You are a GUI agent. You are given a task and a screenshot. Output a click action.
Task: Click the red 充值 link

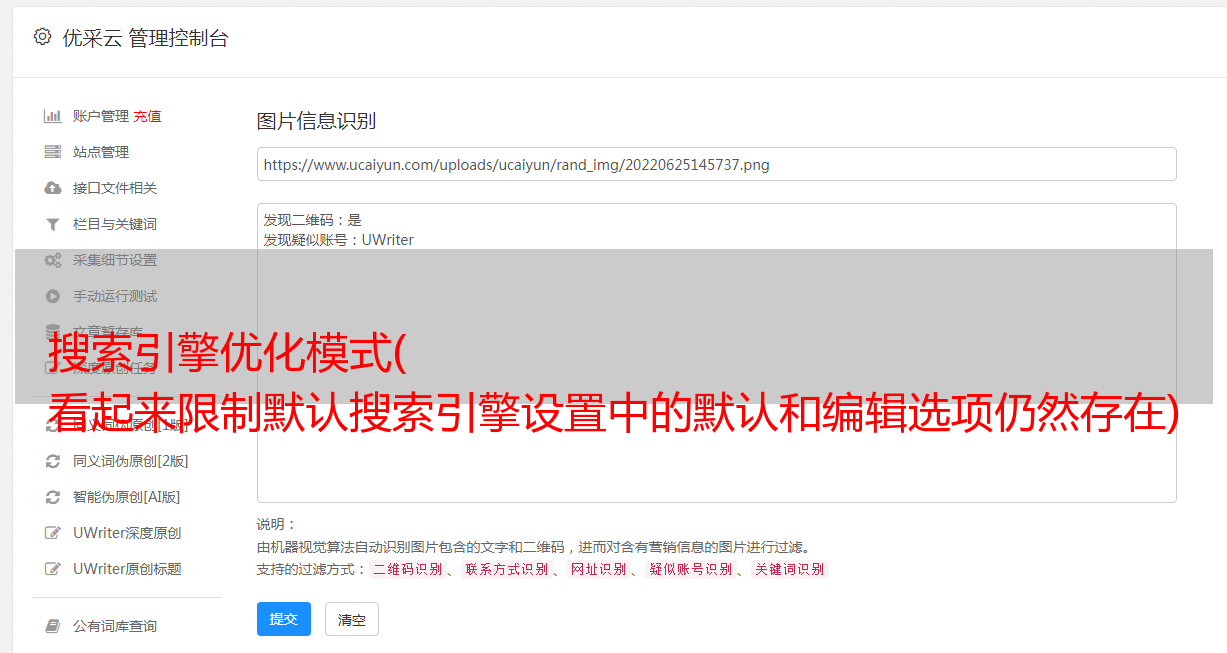point(147,116)
